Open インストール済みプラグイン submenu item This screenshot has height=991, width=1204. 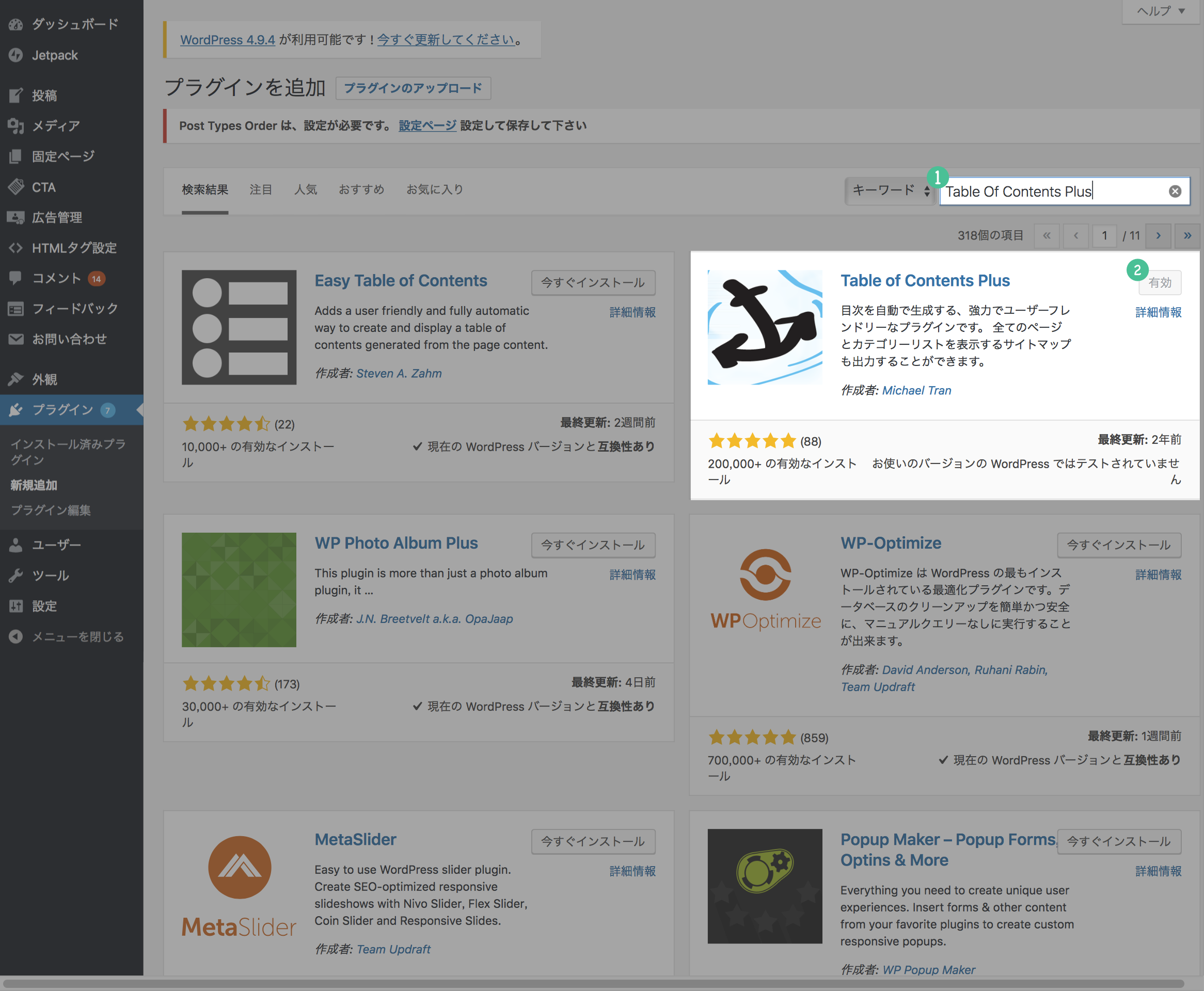pos(69,452)
